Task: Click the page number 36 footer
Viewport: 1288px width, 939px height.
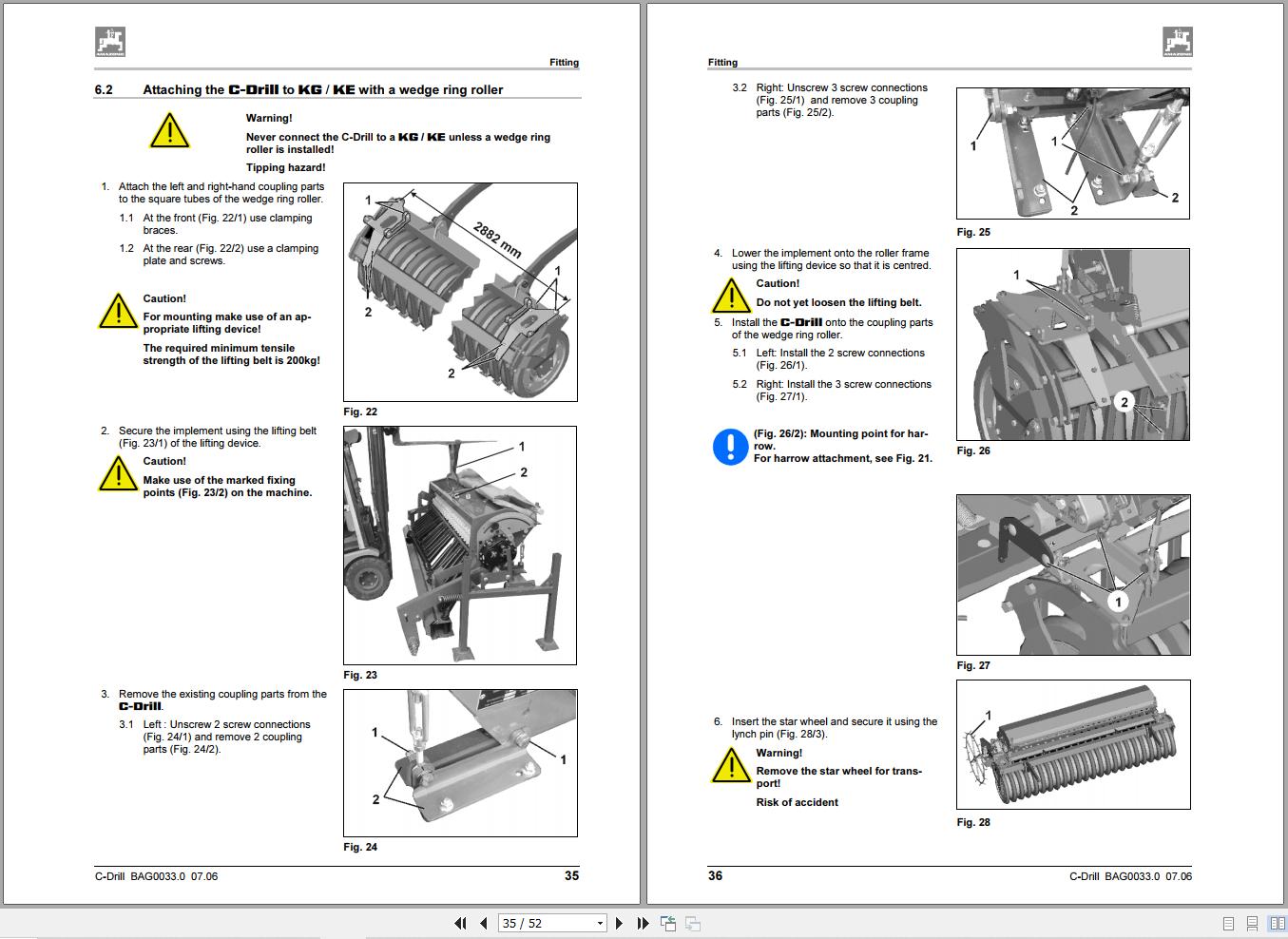Action: coord(715,875)
